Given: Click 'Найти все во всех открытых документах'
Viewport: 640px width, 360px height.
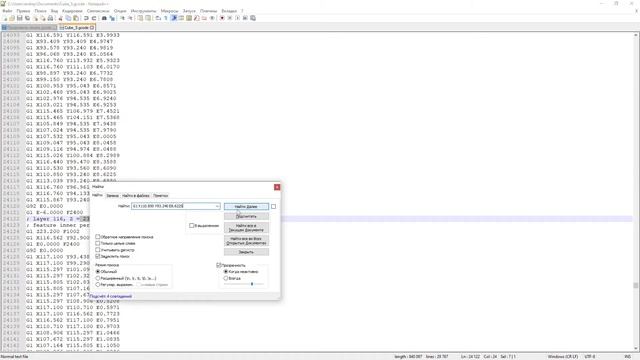Looking at the screenshot, I should (x=246, y=241).
